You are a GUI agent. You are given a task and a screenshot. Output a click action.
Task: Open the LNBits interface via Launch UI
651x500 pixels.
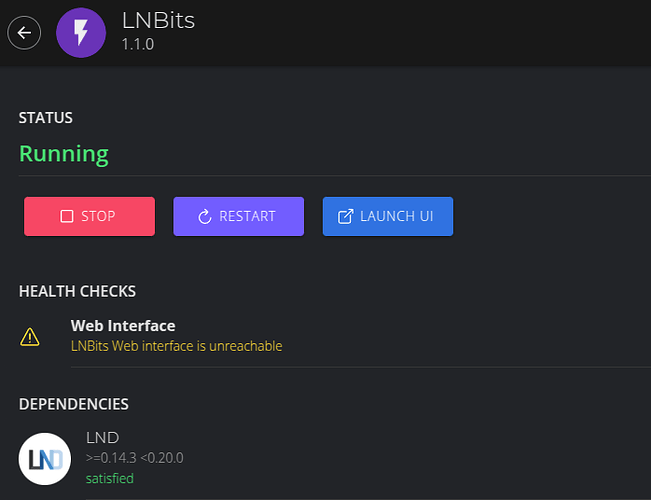[x=388, y=216]
